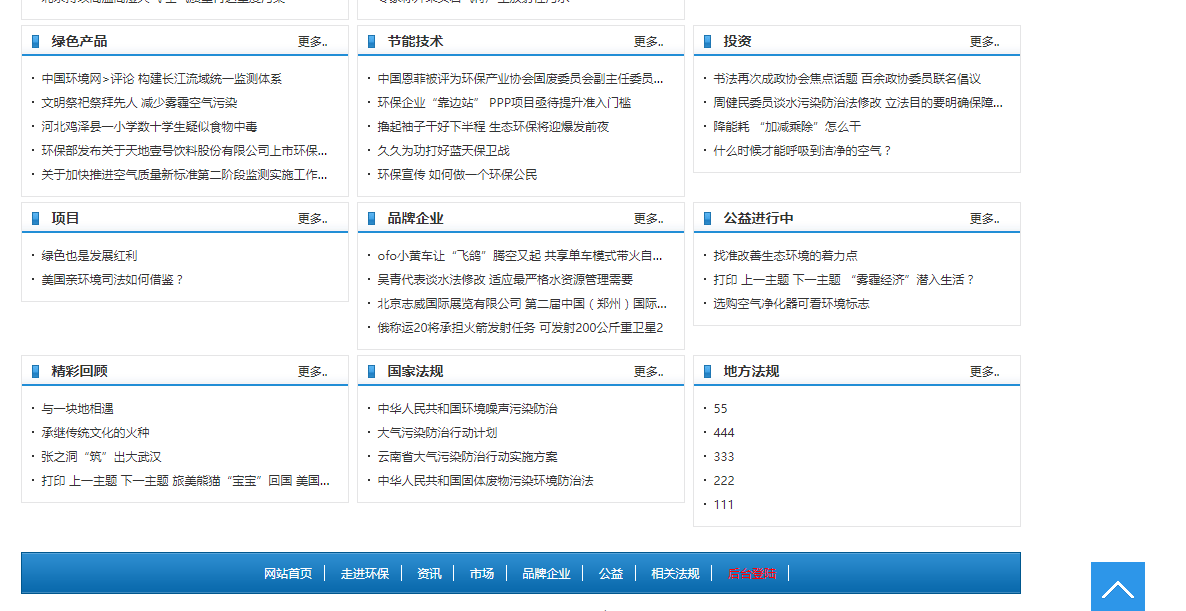Click 更多... next to 投资 section
1186x611 pixels.
(x=984, y=42)
